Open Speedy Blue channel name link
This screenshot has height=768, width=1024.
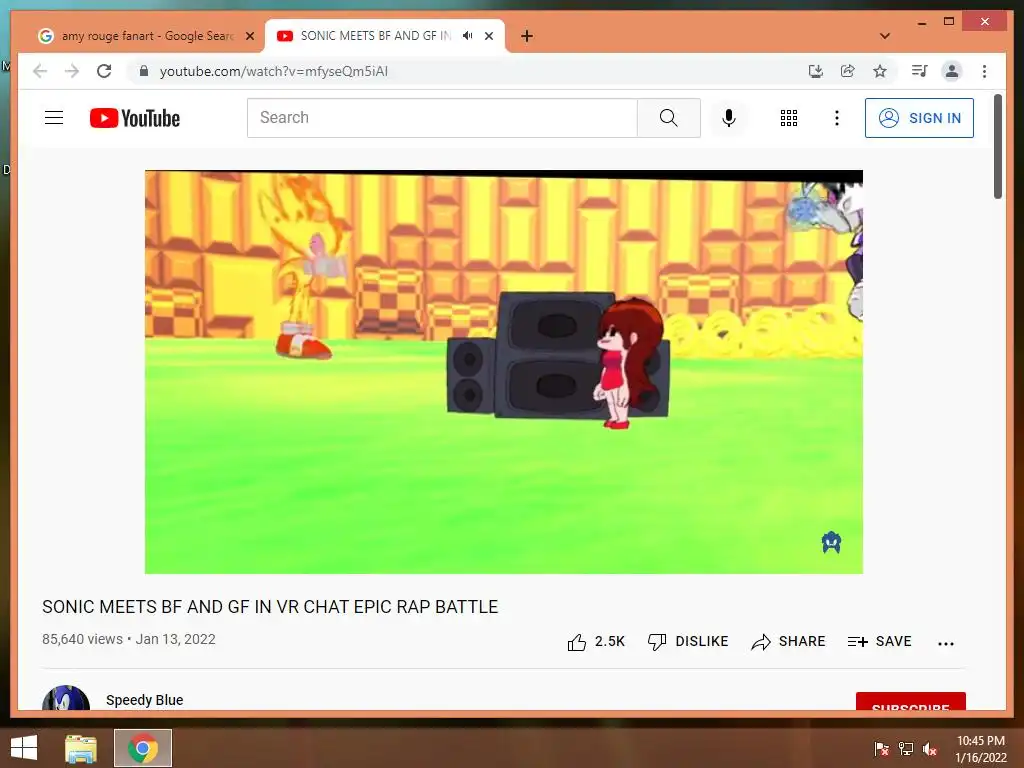144,700
